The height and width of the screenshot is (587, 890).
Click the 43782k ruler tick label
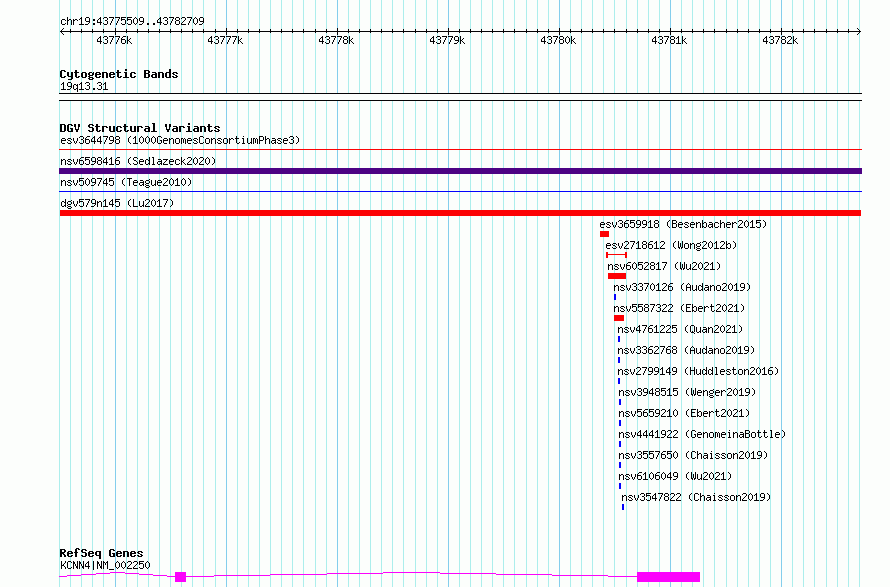click(x=780, y=40)
